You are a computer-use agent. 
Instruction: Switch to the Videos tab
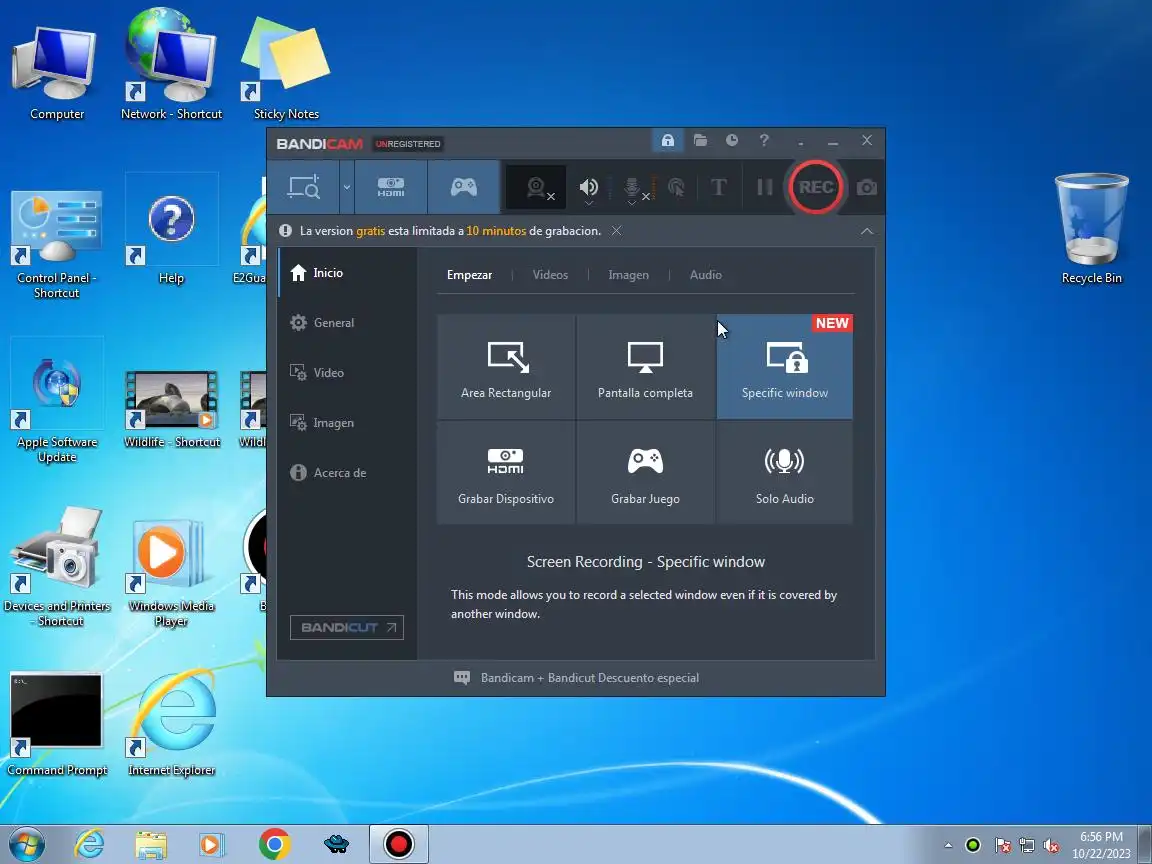click(x=550, y=275)
